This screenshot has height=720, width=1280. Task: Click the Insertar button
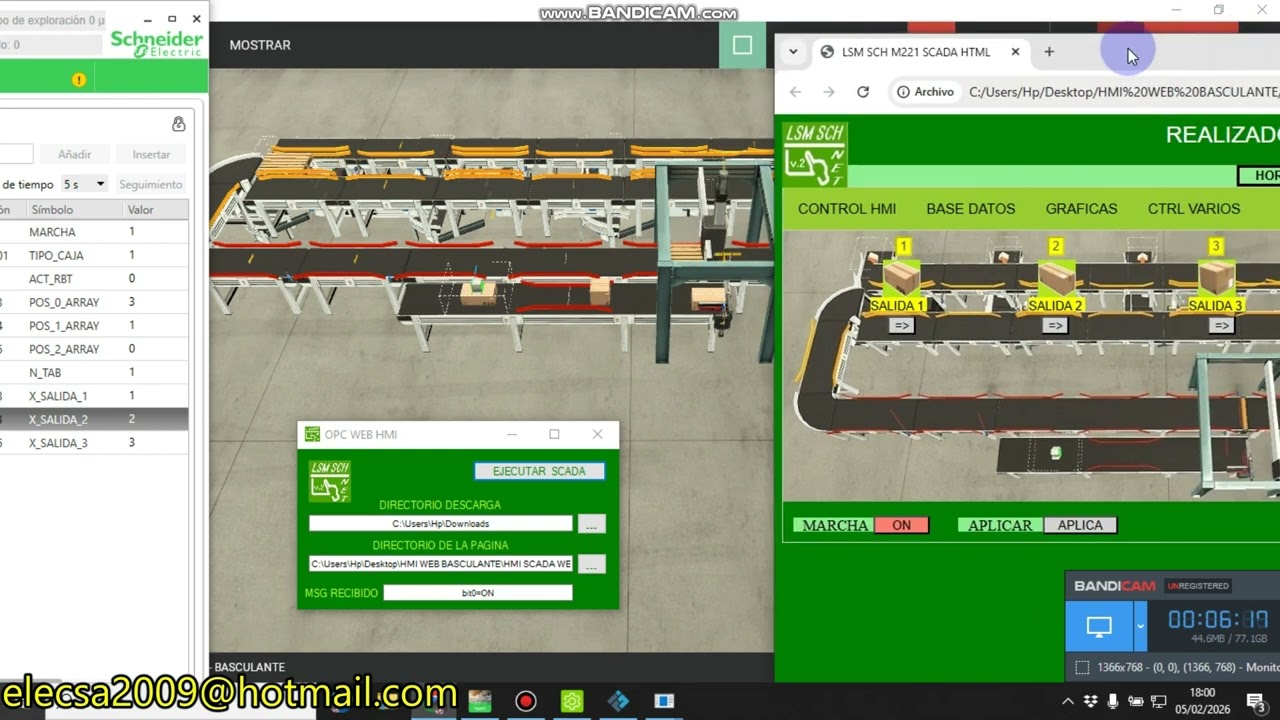(x=151, y=154)
